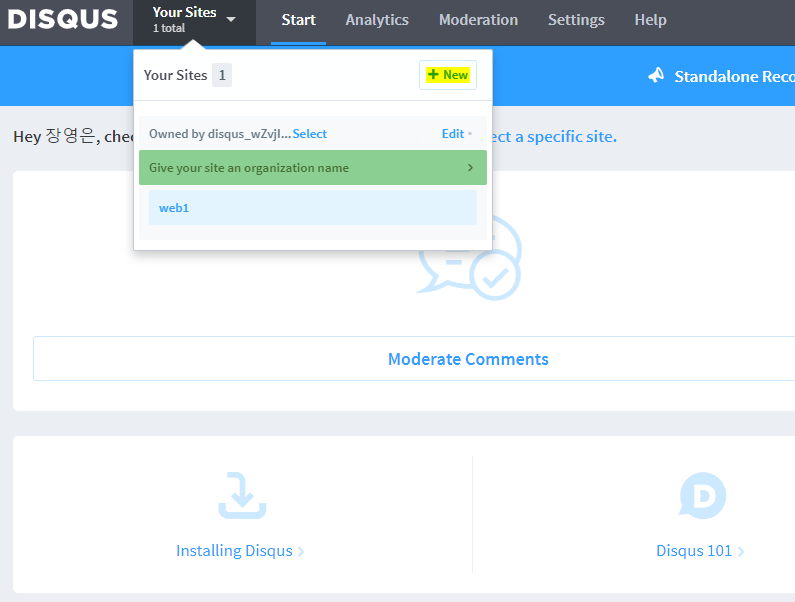795x602 pixels.
Task: Click the Select link for the owner
Action: (x=309, y=134)
